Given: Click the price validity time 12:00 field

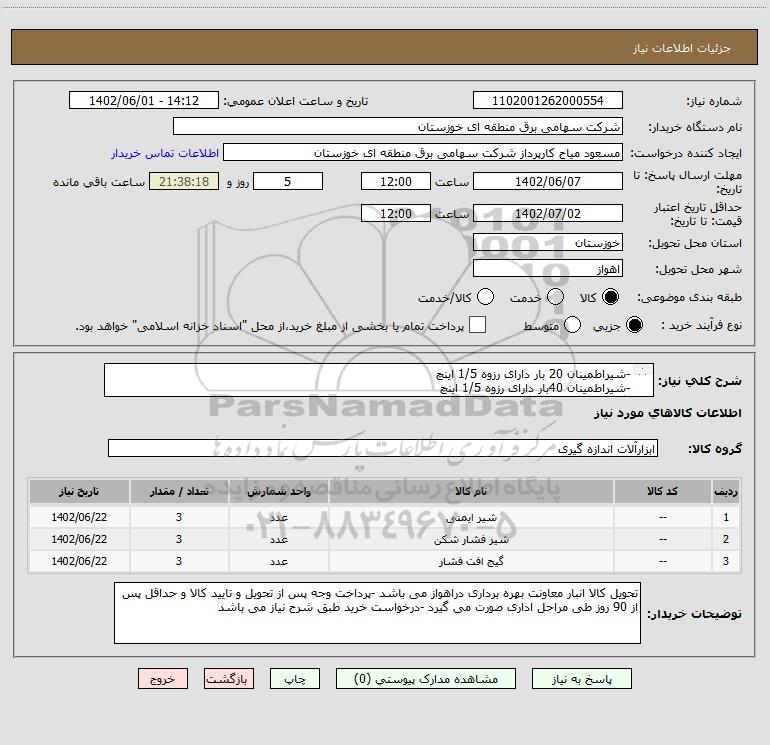Looking at the screenshot, I should click(396, 214).
